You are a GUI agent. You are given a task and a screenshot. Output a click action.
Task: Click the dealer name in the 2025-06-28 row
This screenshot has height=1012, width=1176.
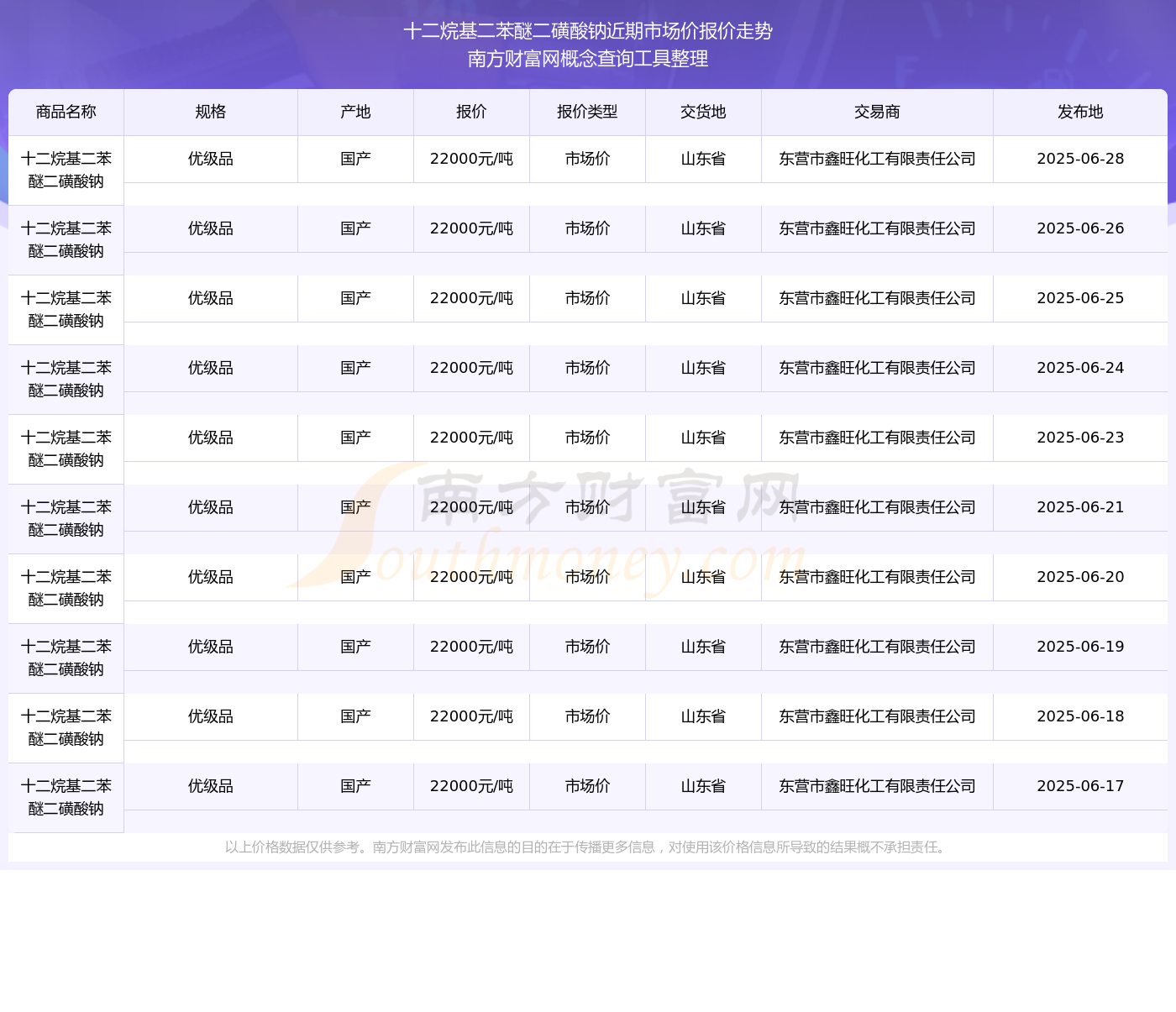(877, 159)
